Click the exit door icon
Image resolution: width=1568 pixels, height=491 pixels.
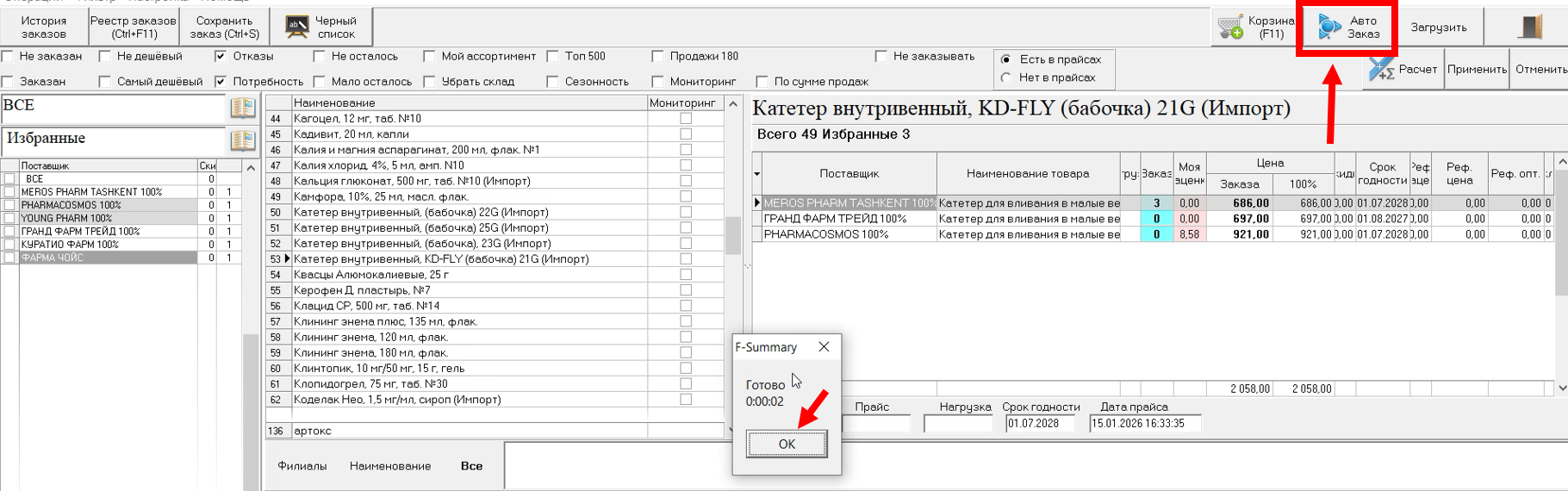[1530, 27]
